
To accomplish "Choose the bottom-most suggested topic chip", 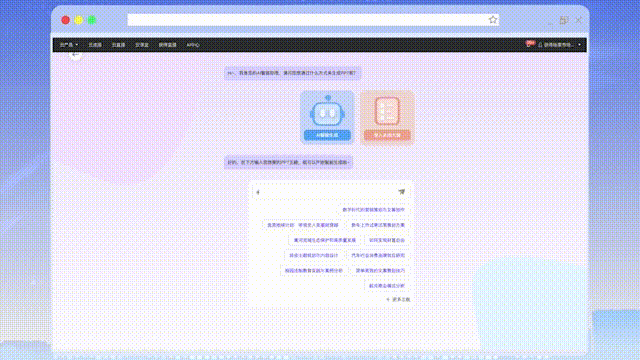I will coord(387,286).
